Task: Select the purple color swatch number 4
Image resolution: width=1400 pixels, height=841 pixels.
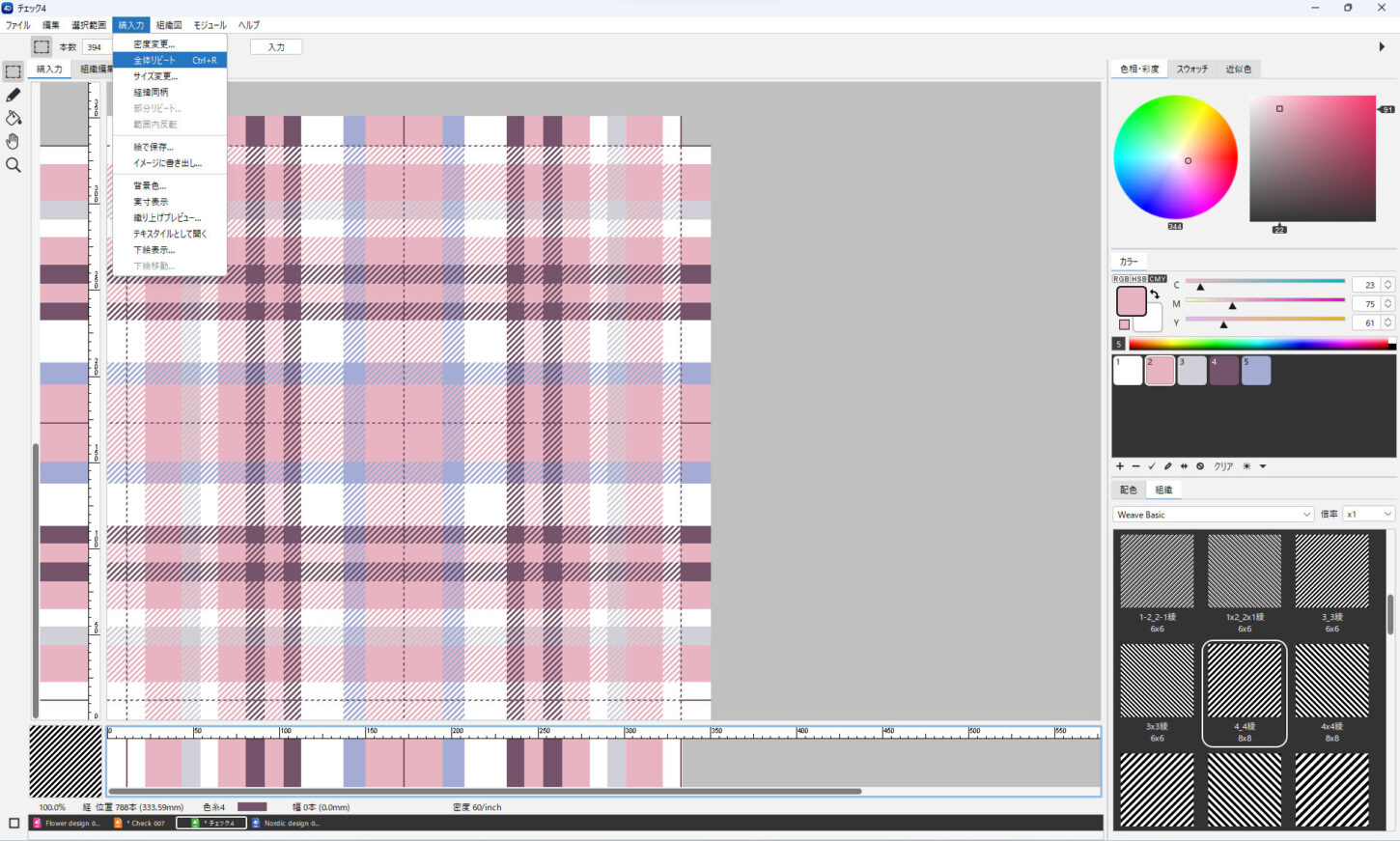Action: click(x=1223, y=371)
